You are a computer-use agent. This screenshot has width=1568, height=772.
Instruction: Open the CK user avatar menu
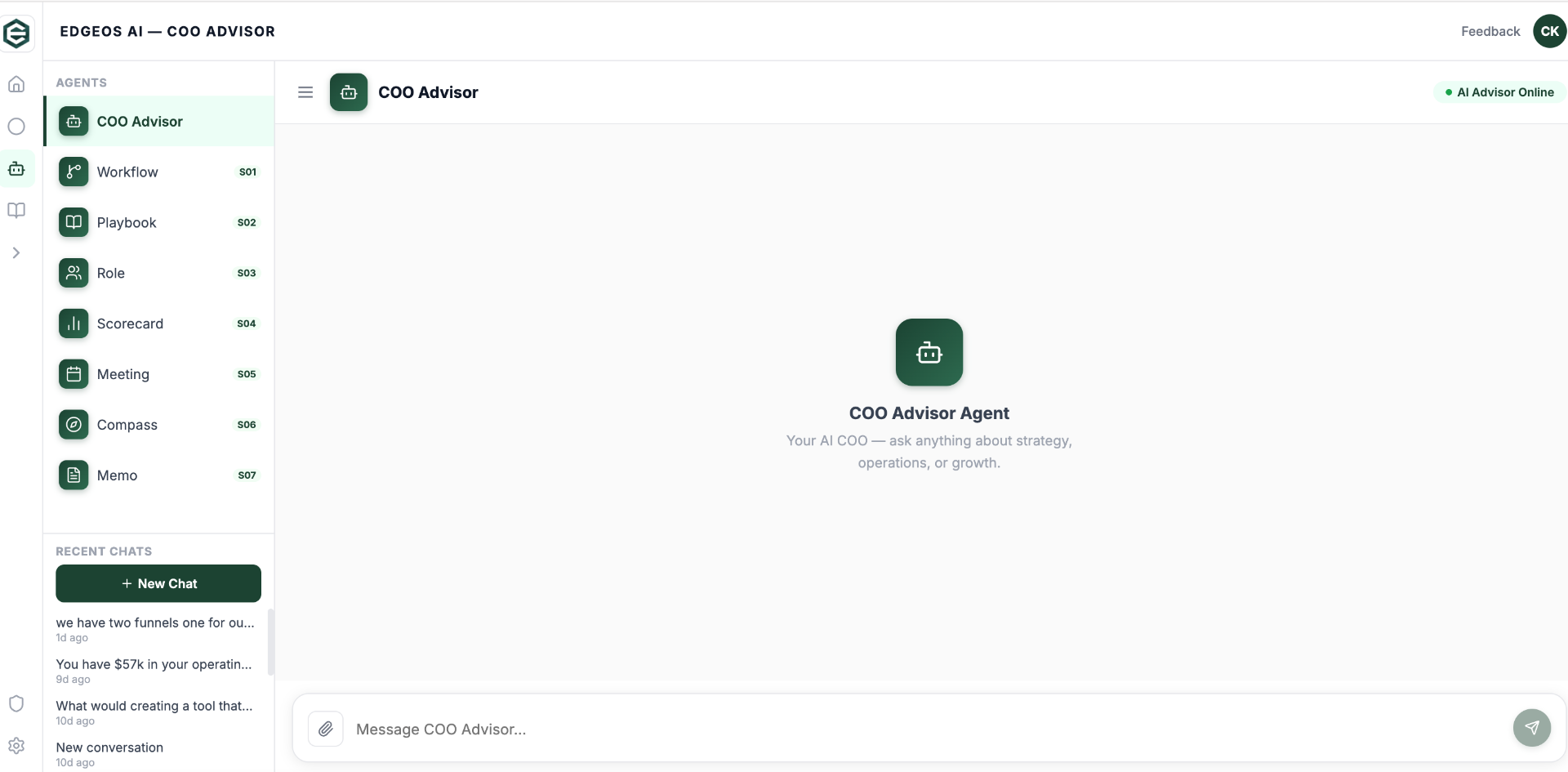coord(1549,31)
